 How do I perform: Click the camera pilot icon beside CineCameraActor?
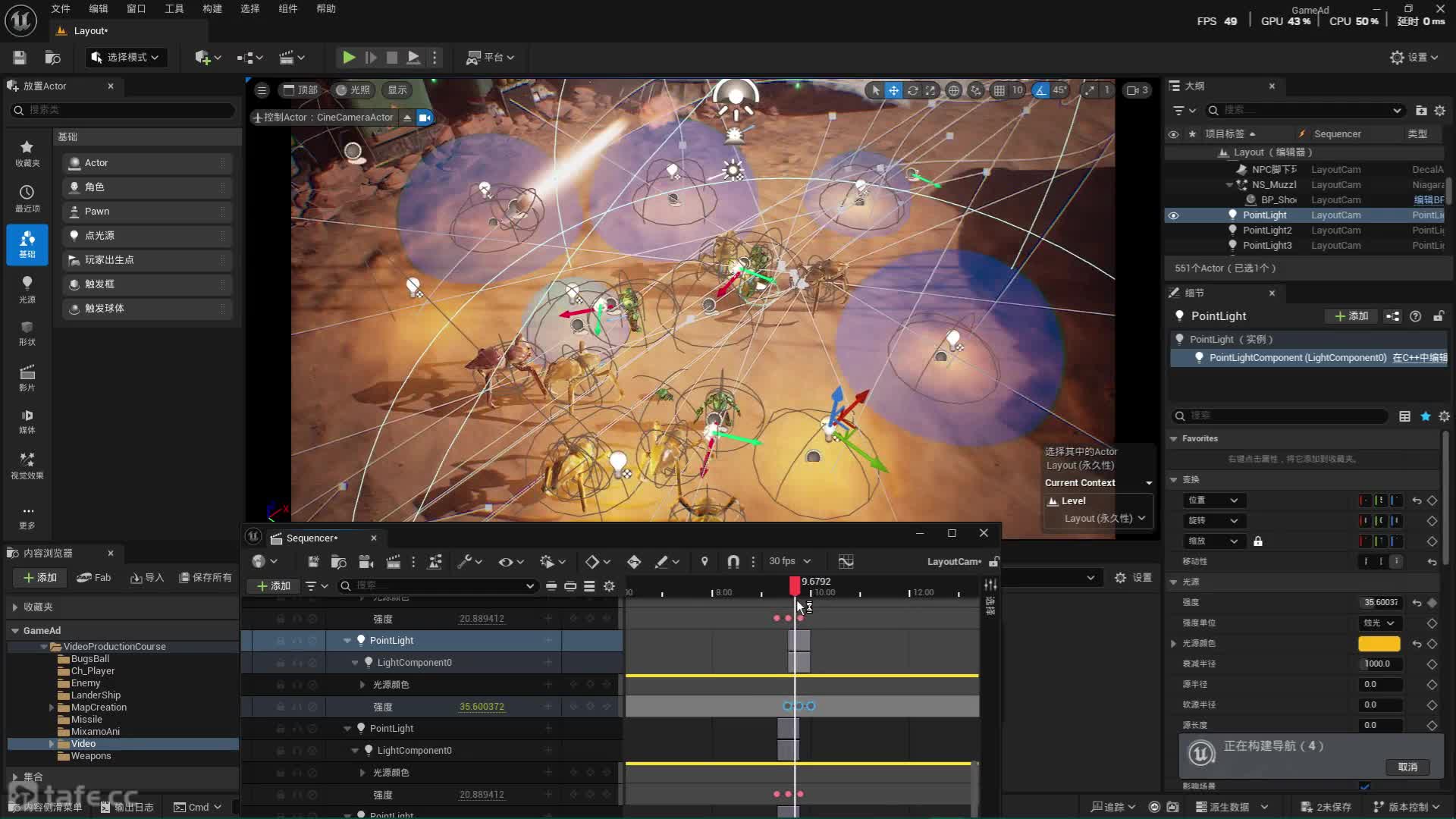pyautogui.click(x=425, y=117)
